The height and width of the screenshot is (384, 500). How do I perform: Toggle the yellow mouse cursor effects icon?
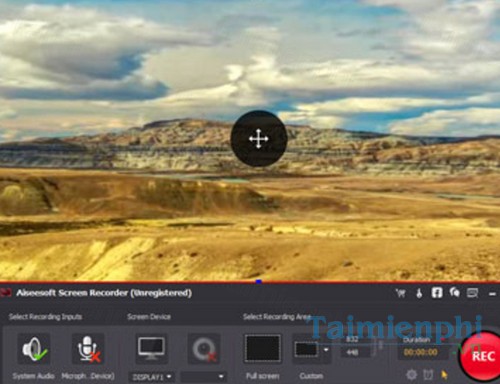(x=444, y=375)
